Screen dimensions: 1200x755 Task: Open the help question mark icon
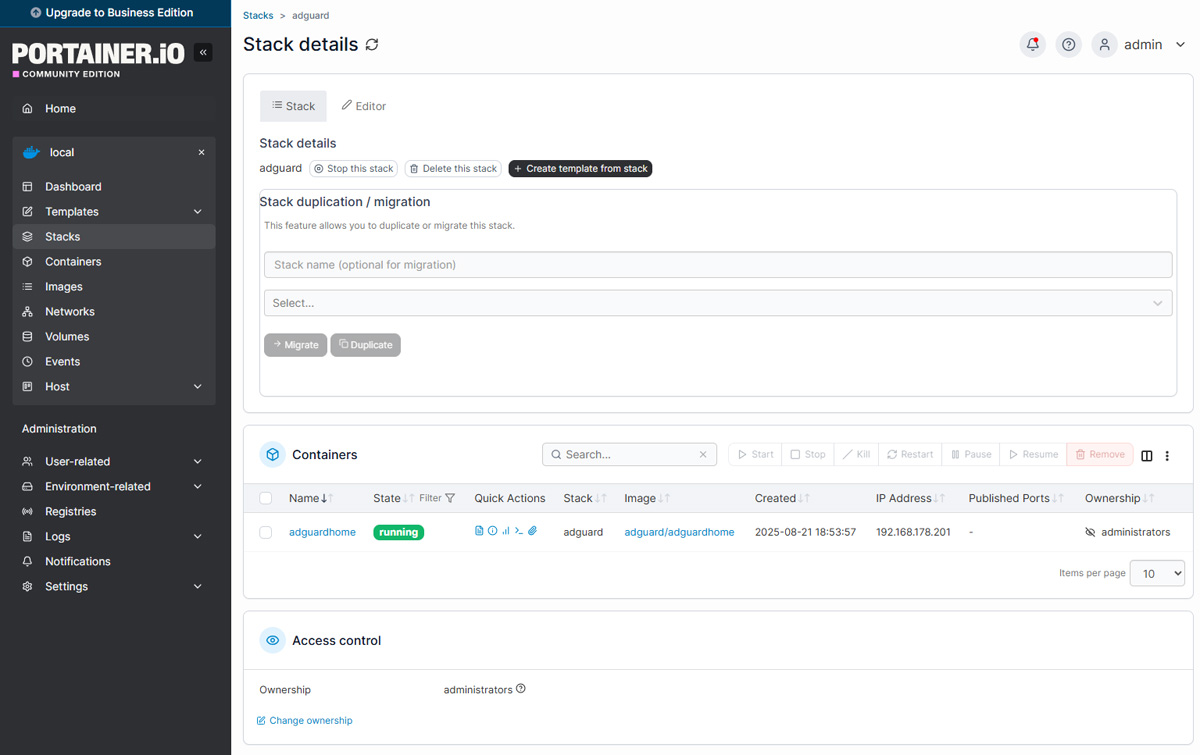click(x=1069, y=45)
